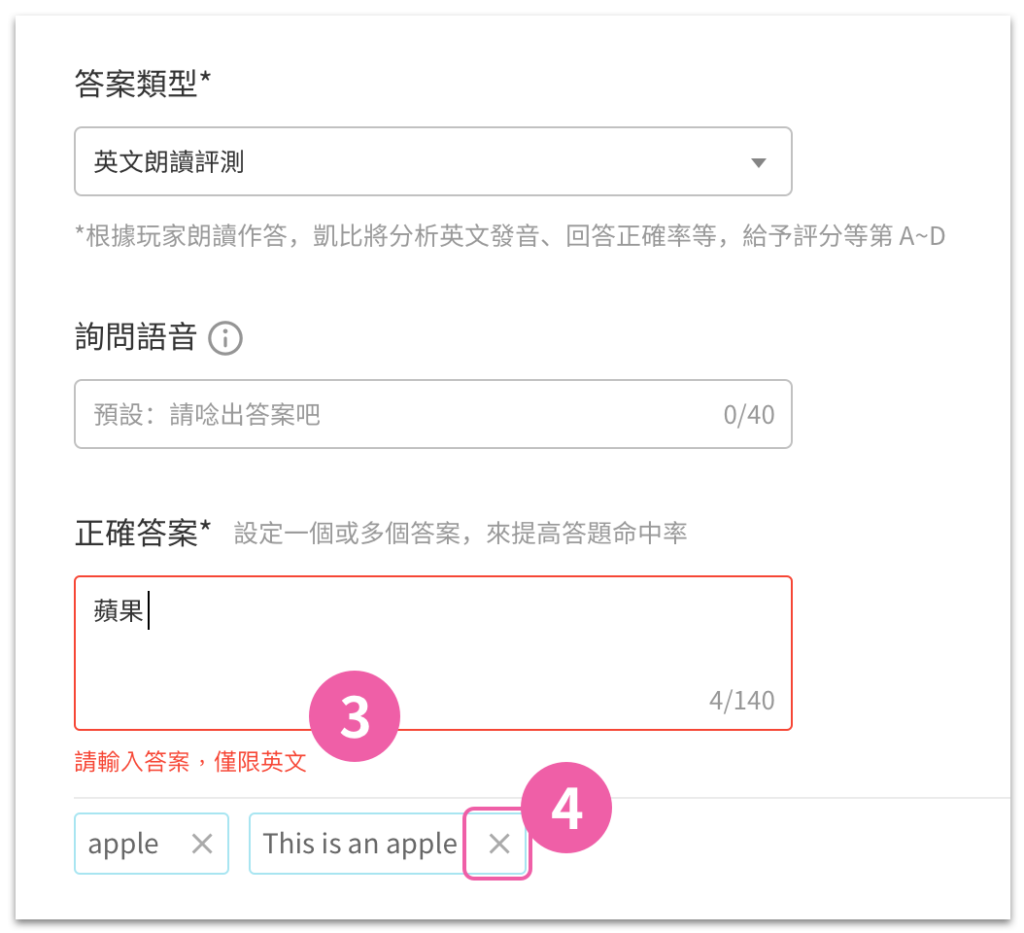The width and height of the screenshot is (1024, 933).
Task: Click the hint text 設定一個或多個答案
Action: [x=347, y=533]
